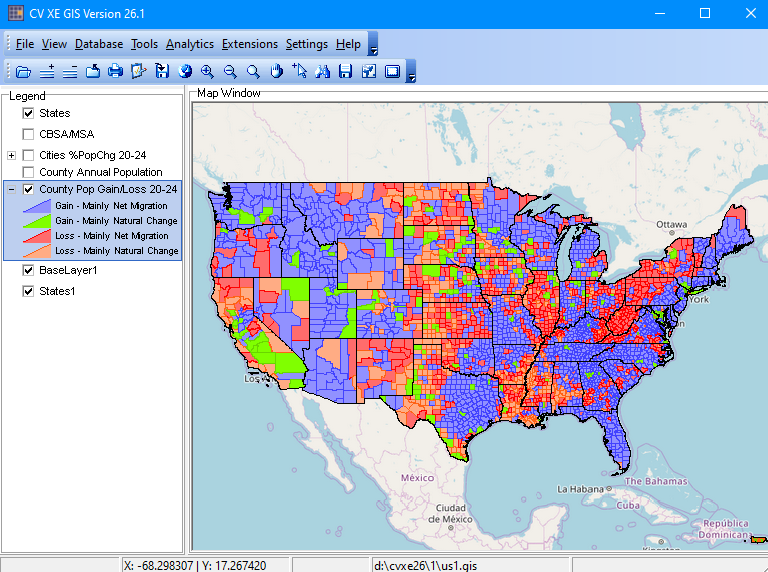Open the Database menu
Viewport: 768px width, 572px height.
99,44
